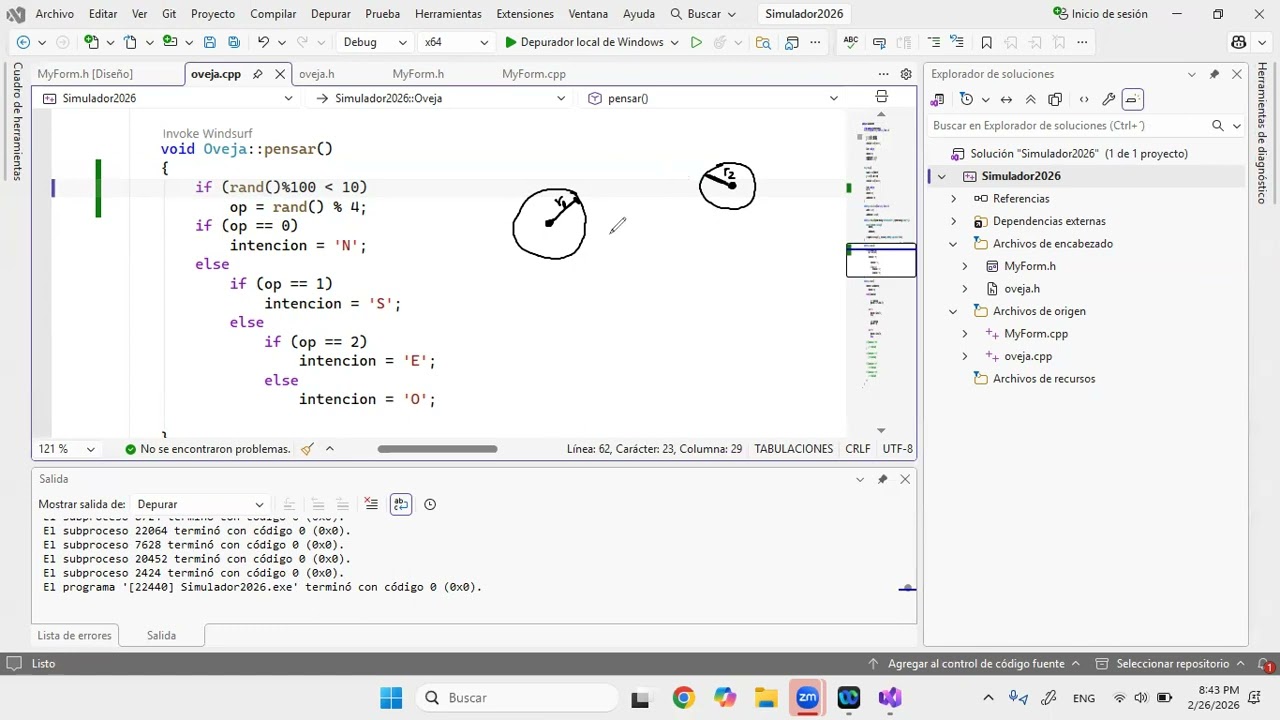Open the Debug configuration dropdown
The height and width of the screenshot is (720, 1280).
pos(375,42)
